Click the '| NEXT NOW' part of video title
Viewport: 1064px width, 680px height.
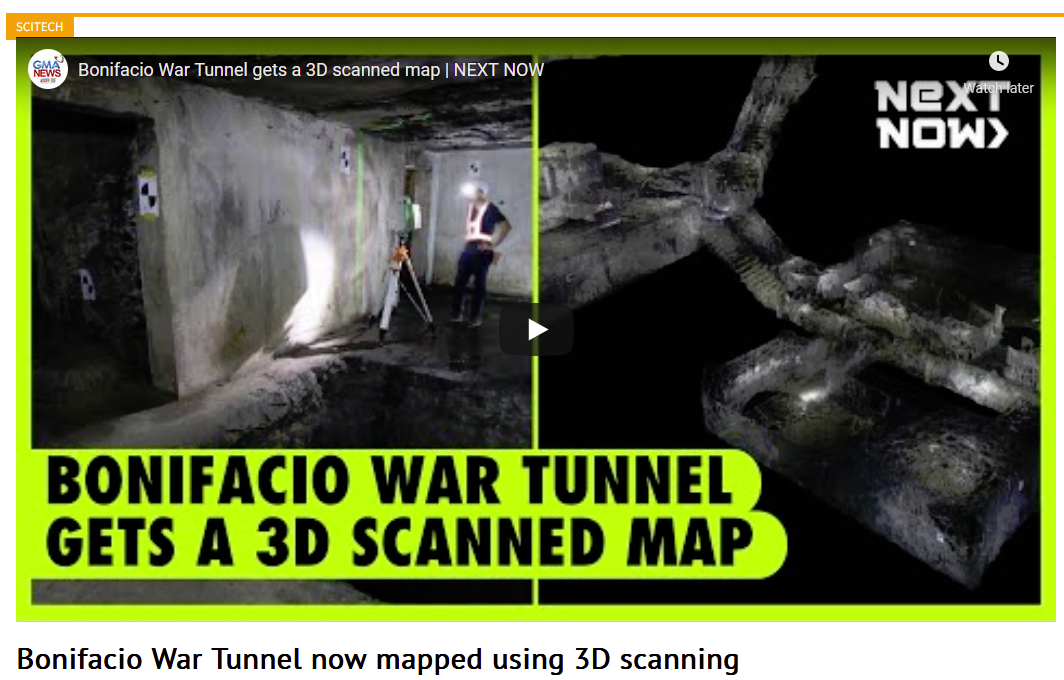click(494, 70)
